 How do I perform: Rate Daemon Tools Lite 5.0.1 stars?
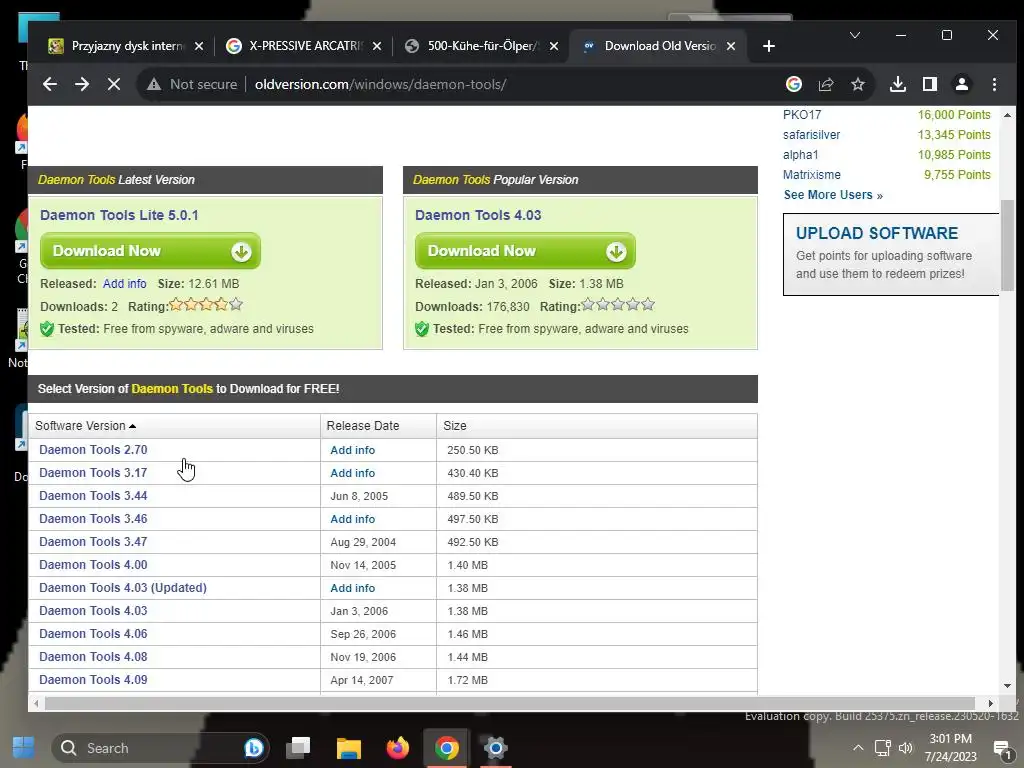pyautogui.click(x=206, y=304)
